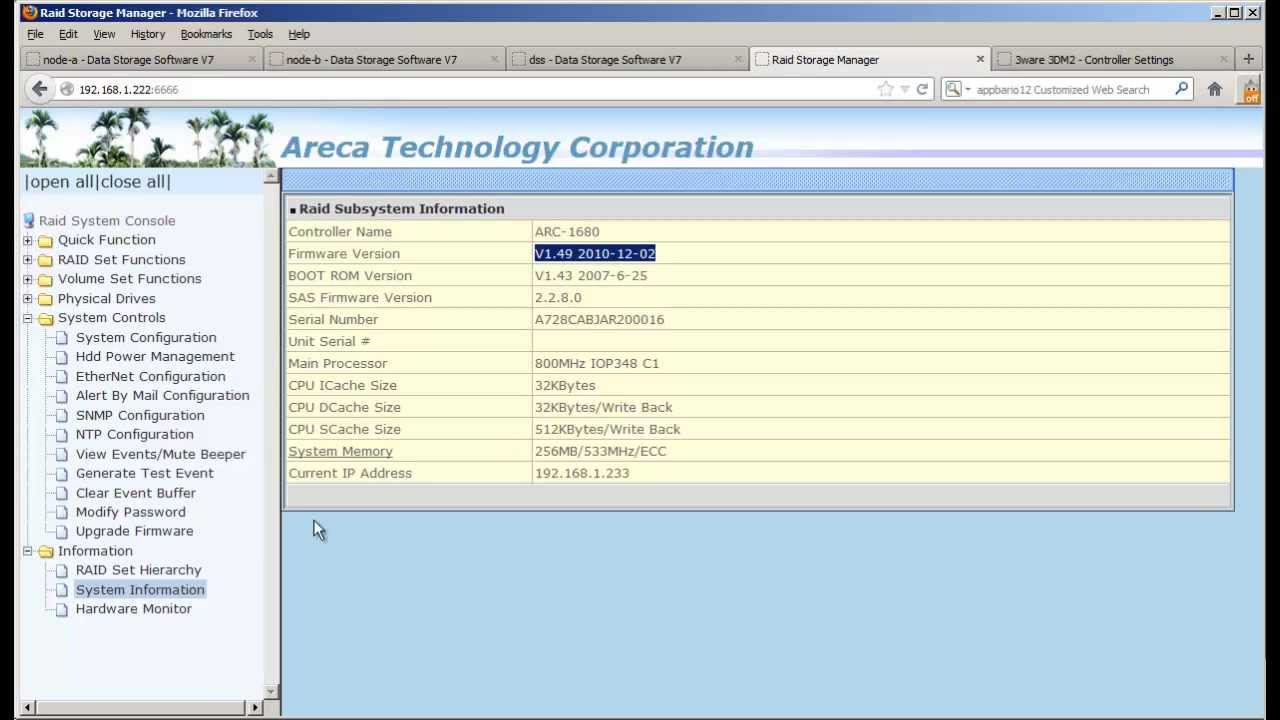Click the close all link
Image resolution: width=1280 pixels, height=720 pixels.
coord(133,182)
